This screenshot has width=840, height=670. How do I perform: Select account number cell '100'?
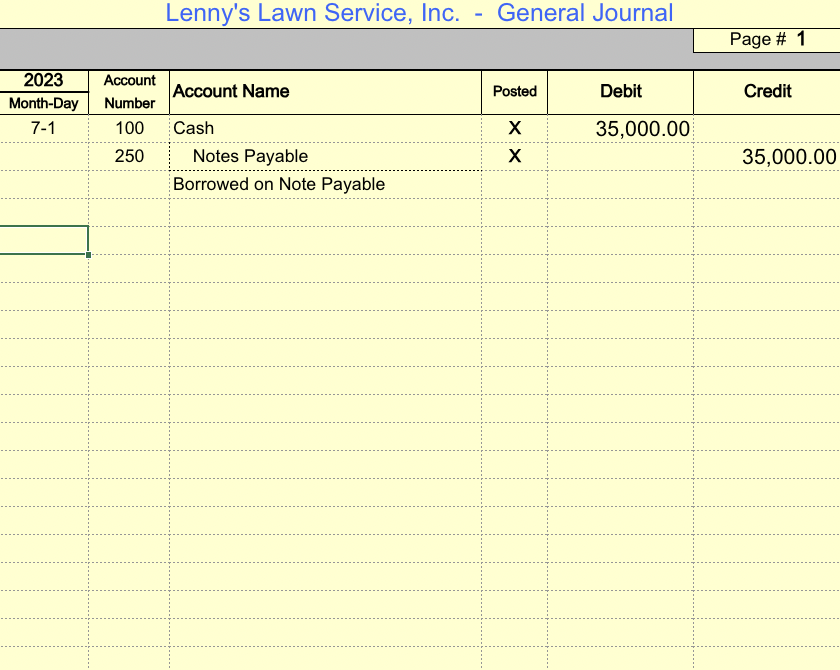(129, 129)
